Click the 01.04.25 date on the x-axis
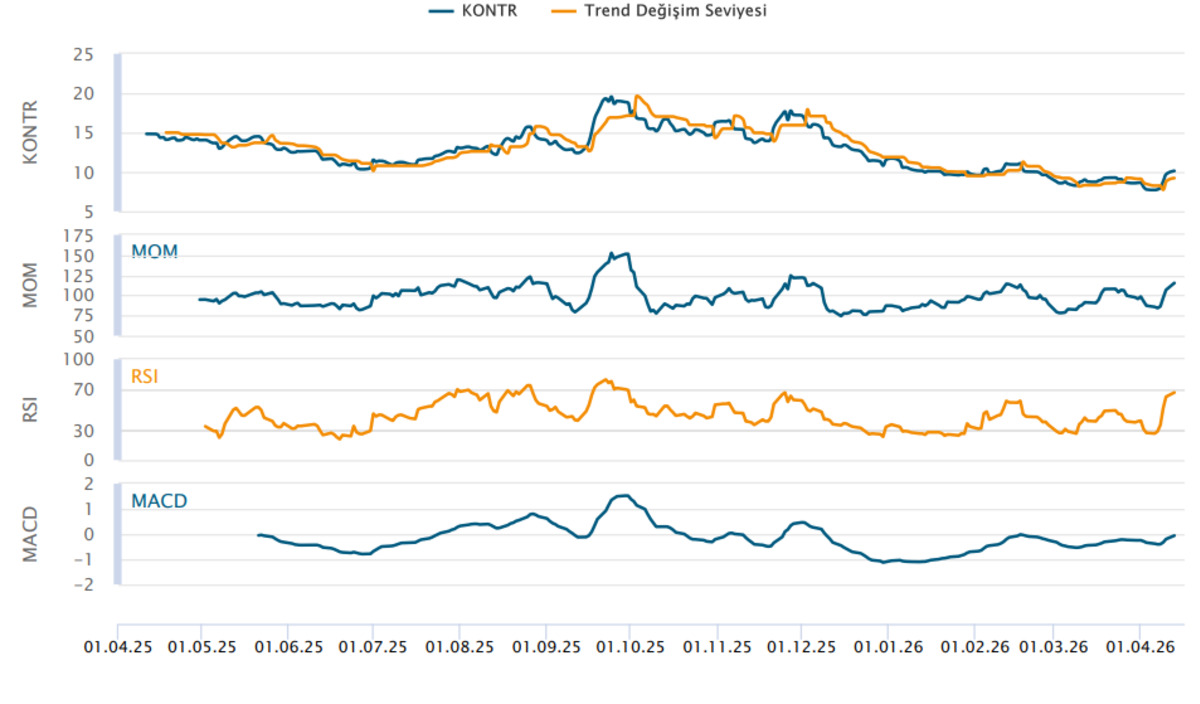The height and width of the screenshot is (704, 1200). point(118,647)
